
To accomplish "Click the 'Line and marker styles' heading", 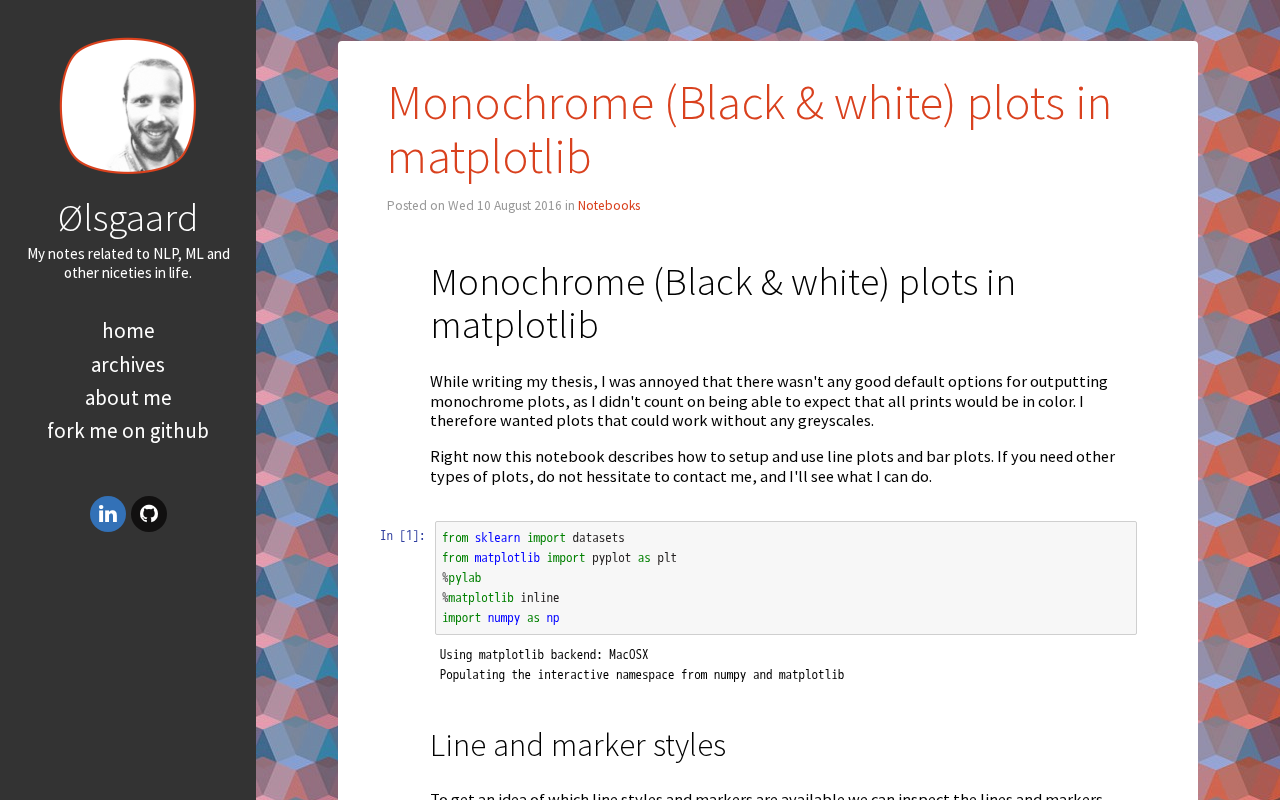I will (x=578, y=745).
